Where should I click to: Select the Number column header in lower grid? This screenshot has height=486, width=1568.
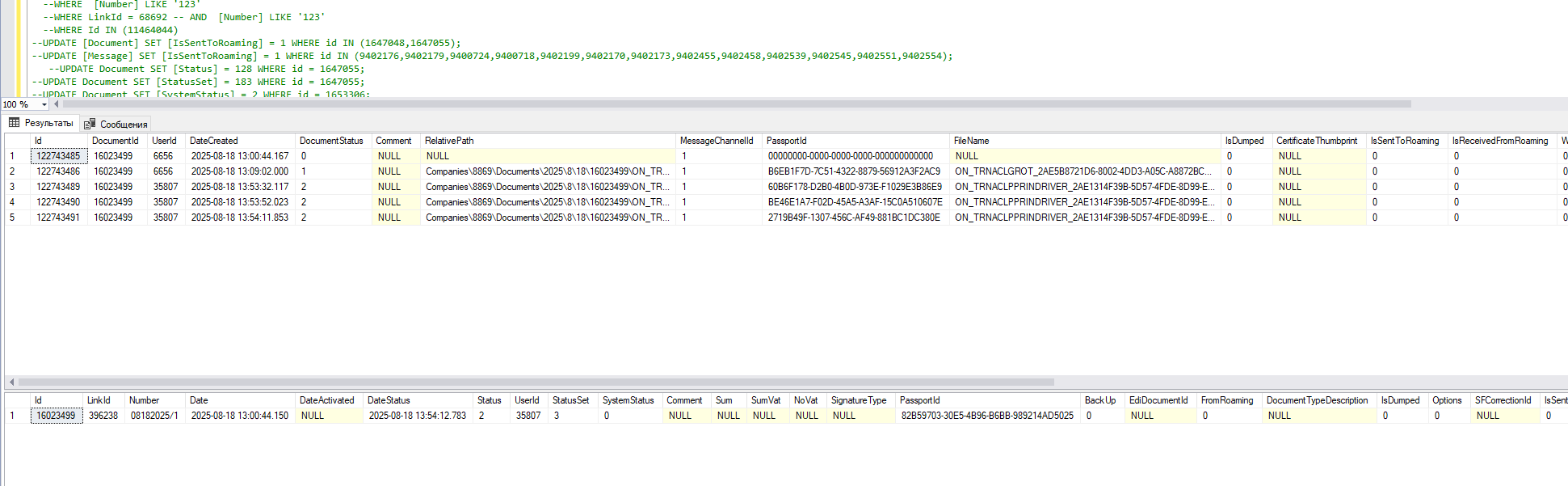click(x=155, y=400)
